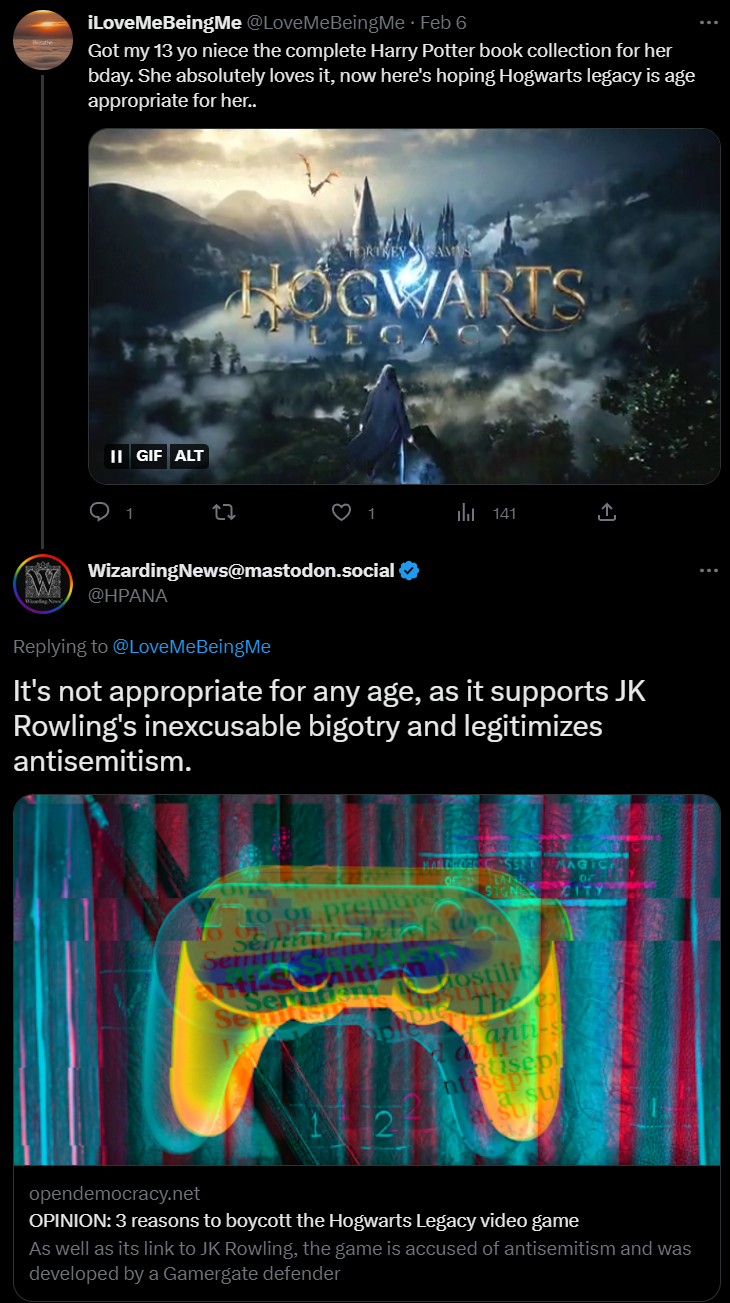Click the reply icon under first tweet

[x=99, y=512]
